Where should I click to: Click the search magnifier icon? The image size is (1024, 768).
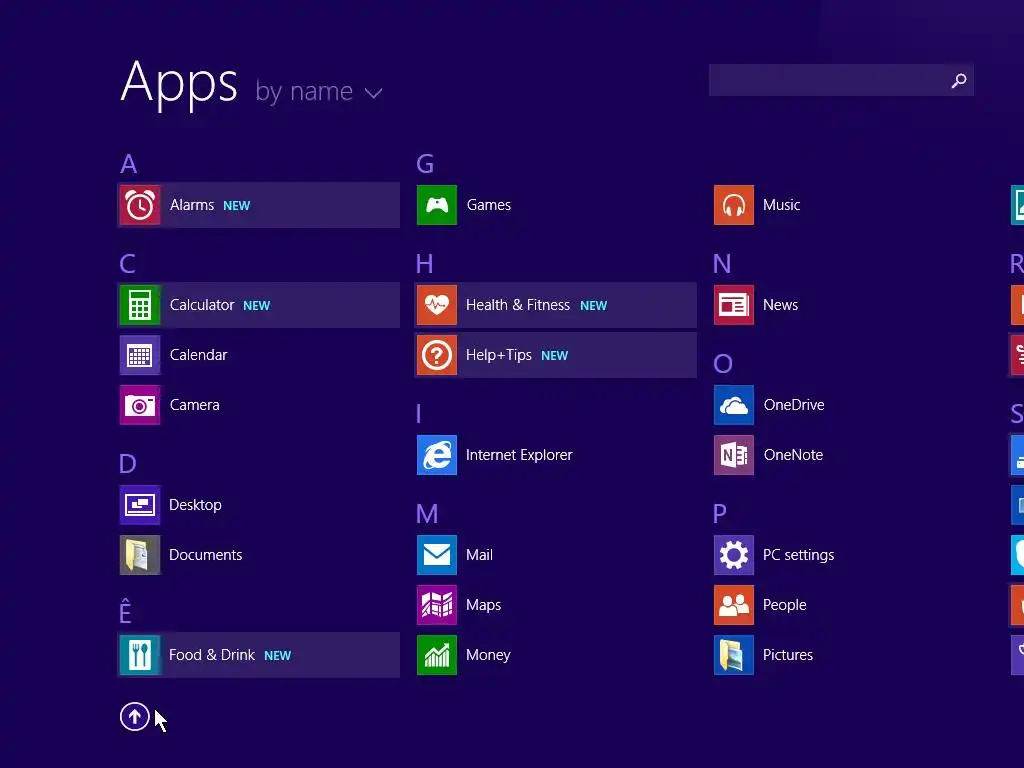tap(959, 80)
